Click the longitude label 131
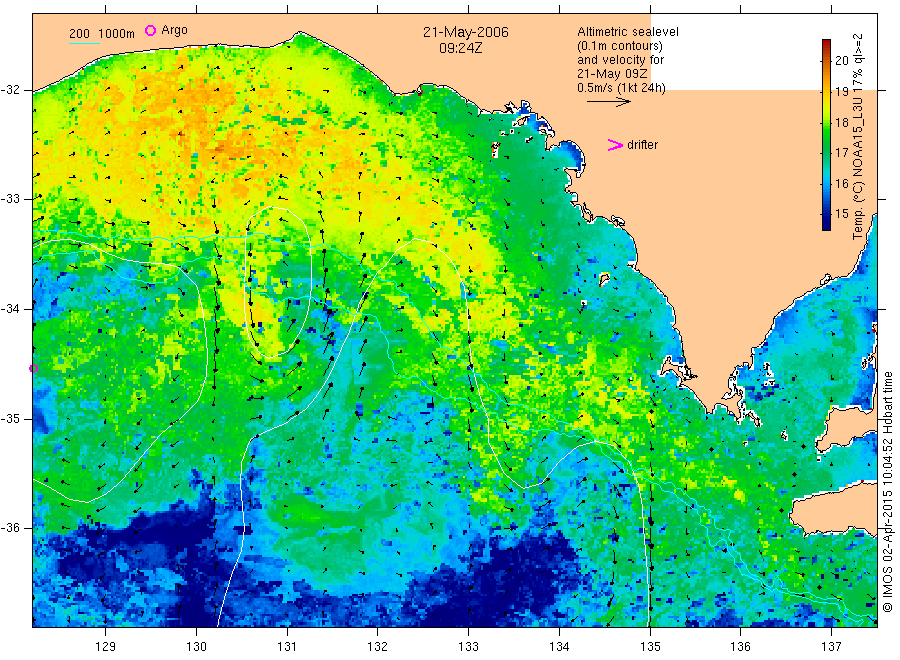900x660 pixels. [287, 646]
